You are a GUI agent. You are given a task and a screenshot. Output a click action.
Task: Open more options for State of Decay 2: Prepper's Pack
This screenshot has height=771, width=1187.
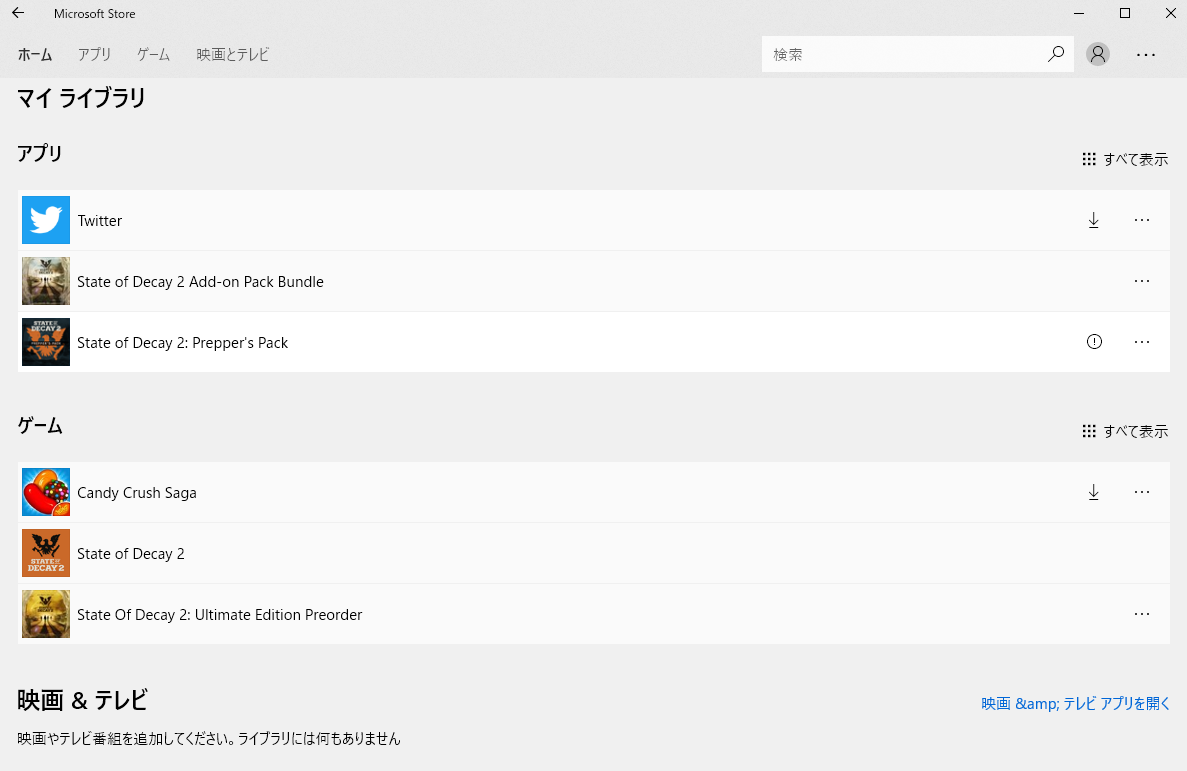coord(1142,342)
